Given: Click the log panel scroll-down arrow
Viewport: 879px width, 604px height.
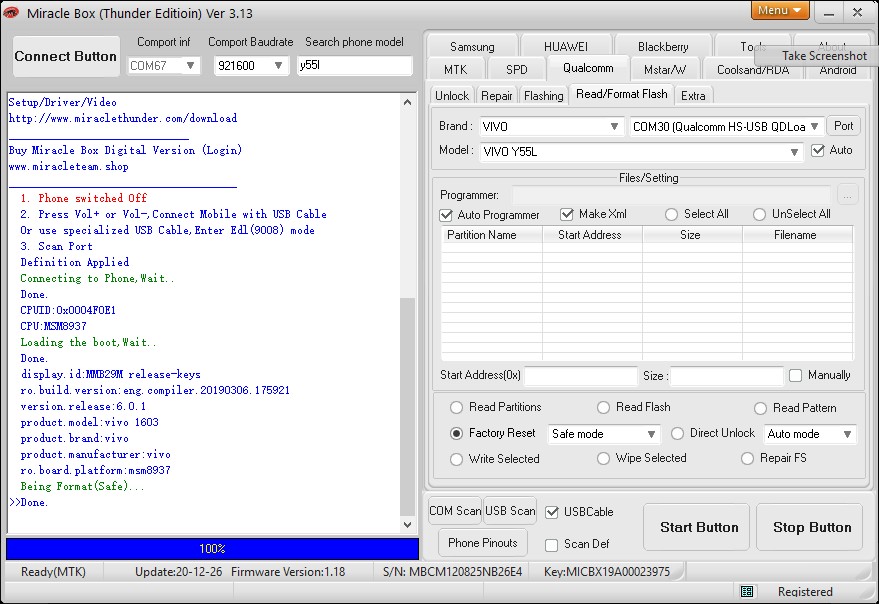Looking at the screenshot, I should click(x=408, y=525).
